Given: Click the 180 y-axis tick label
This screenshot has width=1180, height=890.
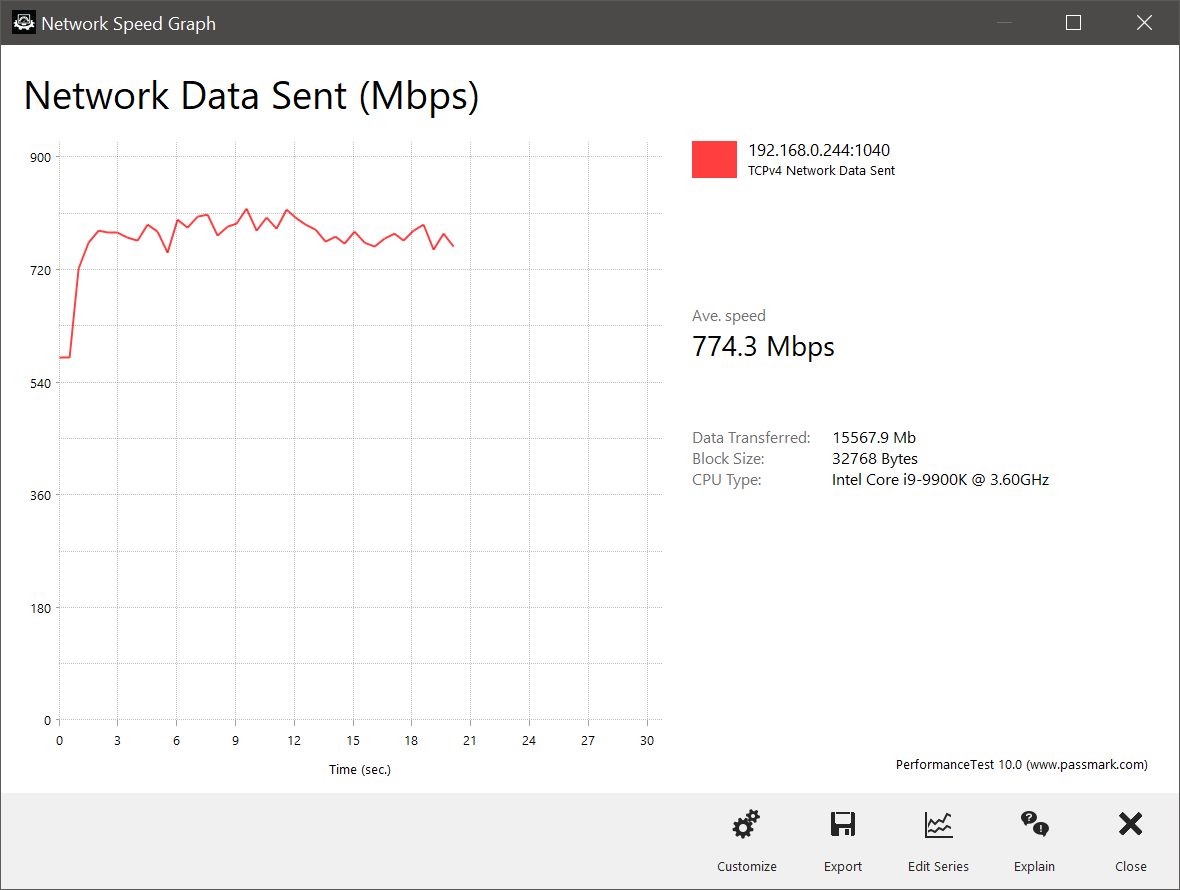Looking at the screenshot, I should (40, 609).
